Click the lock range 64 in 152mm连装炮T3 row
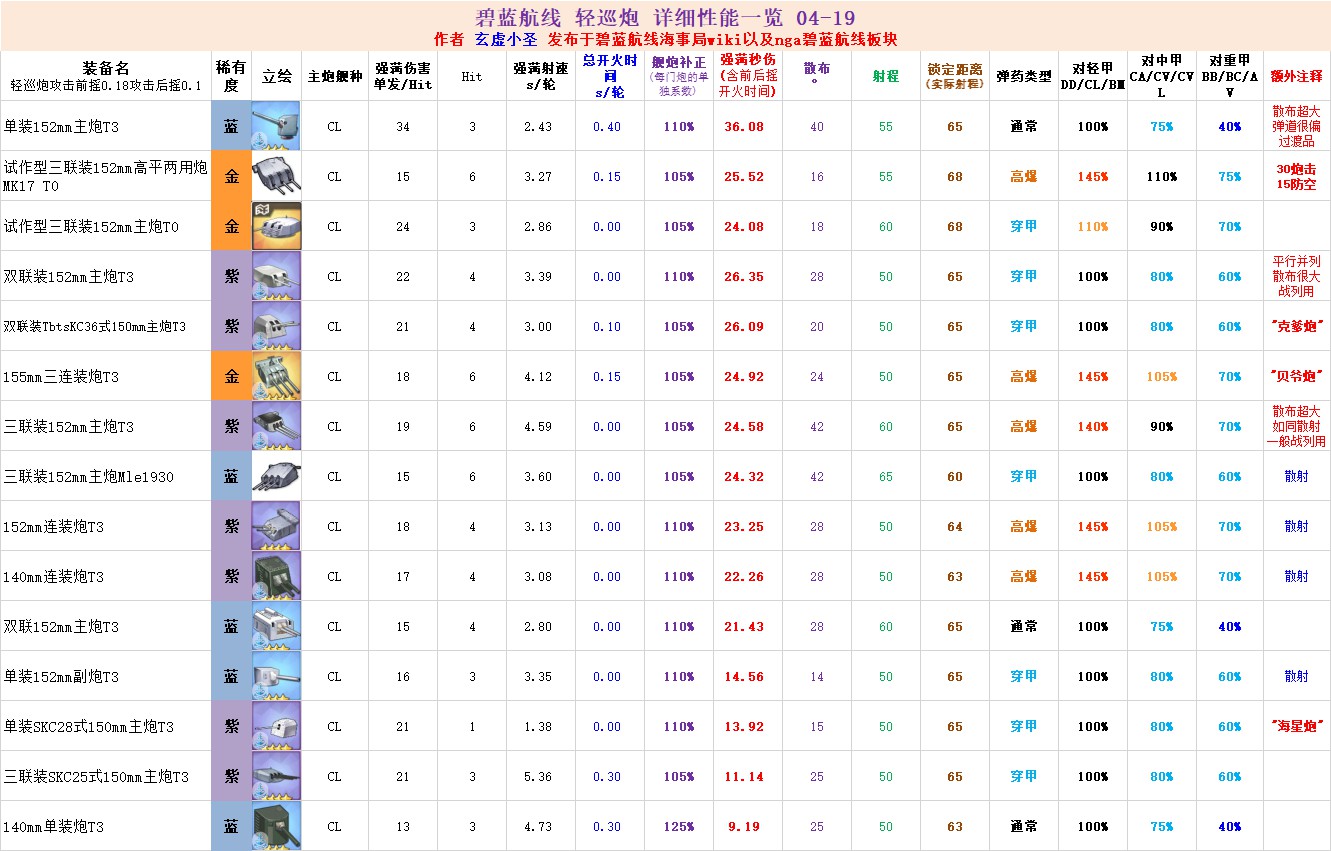The width and height of the screenshot is (1331, 851). 955,527
